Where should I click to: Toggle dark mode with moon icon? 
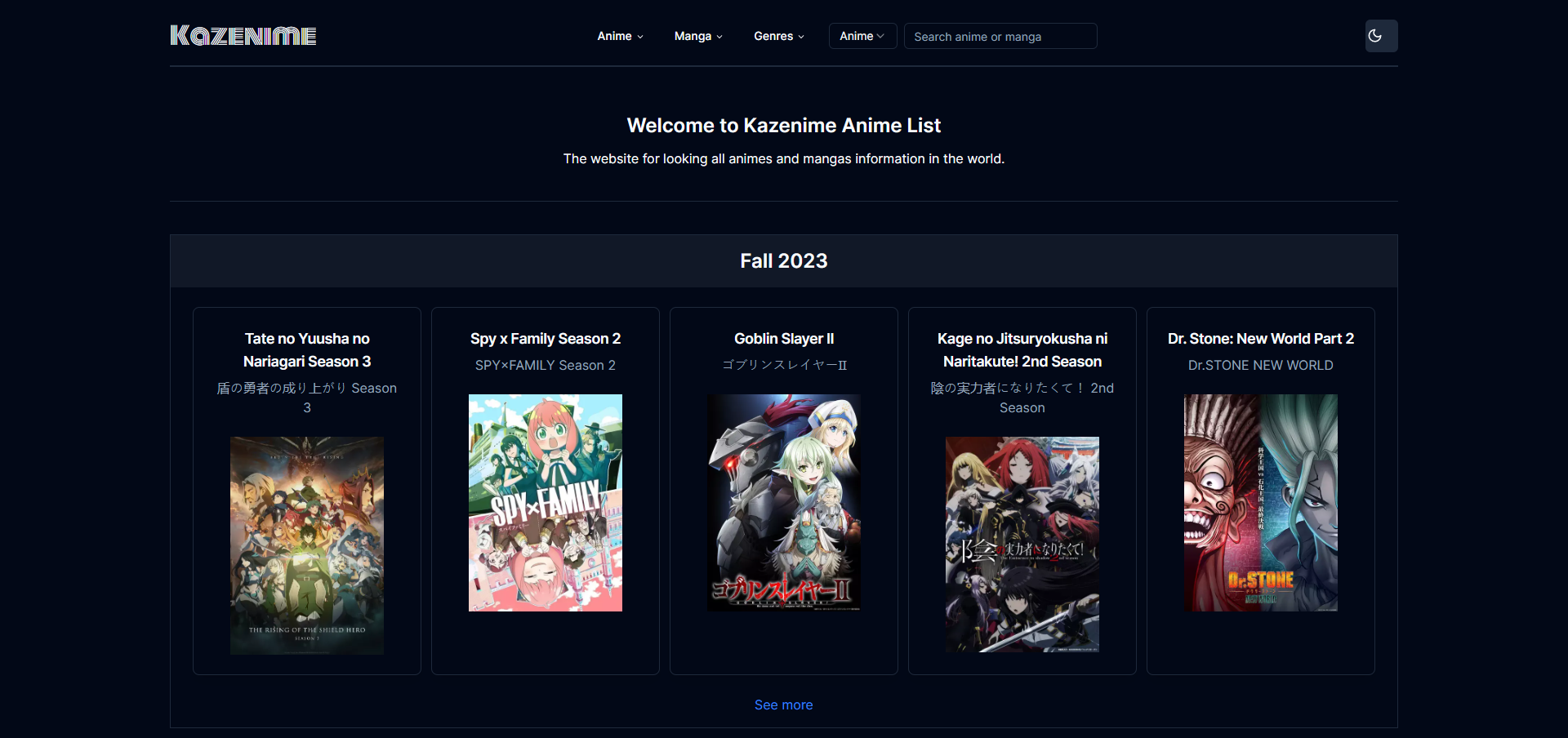[x=1380, y=36]
